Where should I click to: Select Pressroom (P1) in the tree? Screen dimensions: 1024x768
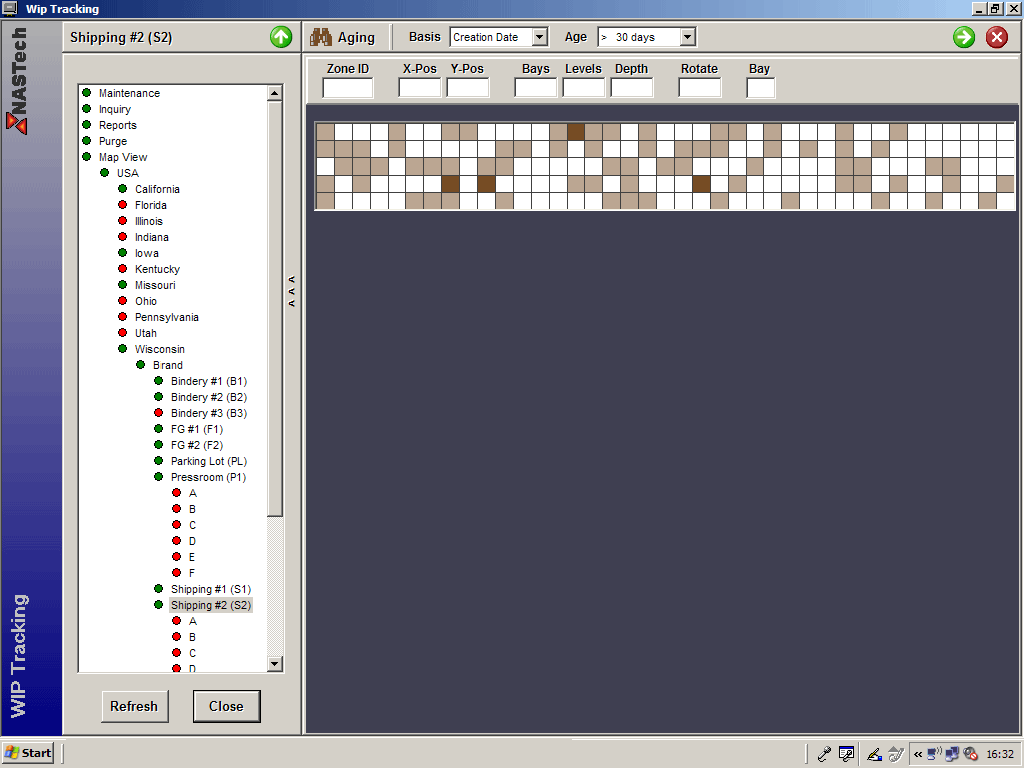[x=208, y=477]
